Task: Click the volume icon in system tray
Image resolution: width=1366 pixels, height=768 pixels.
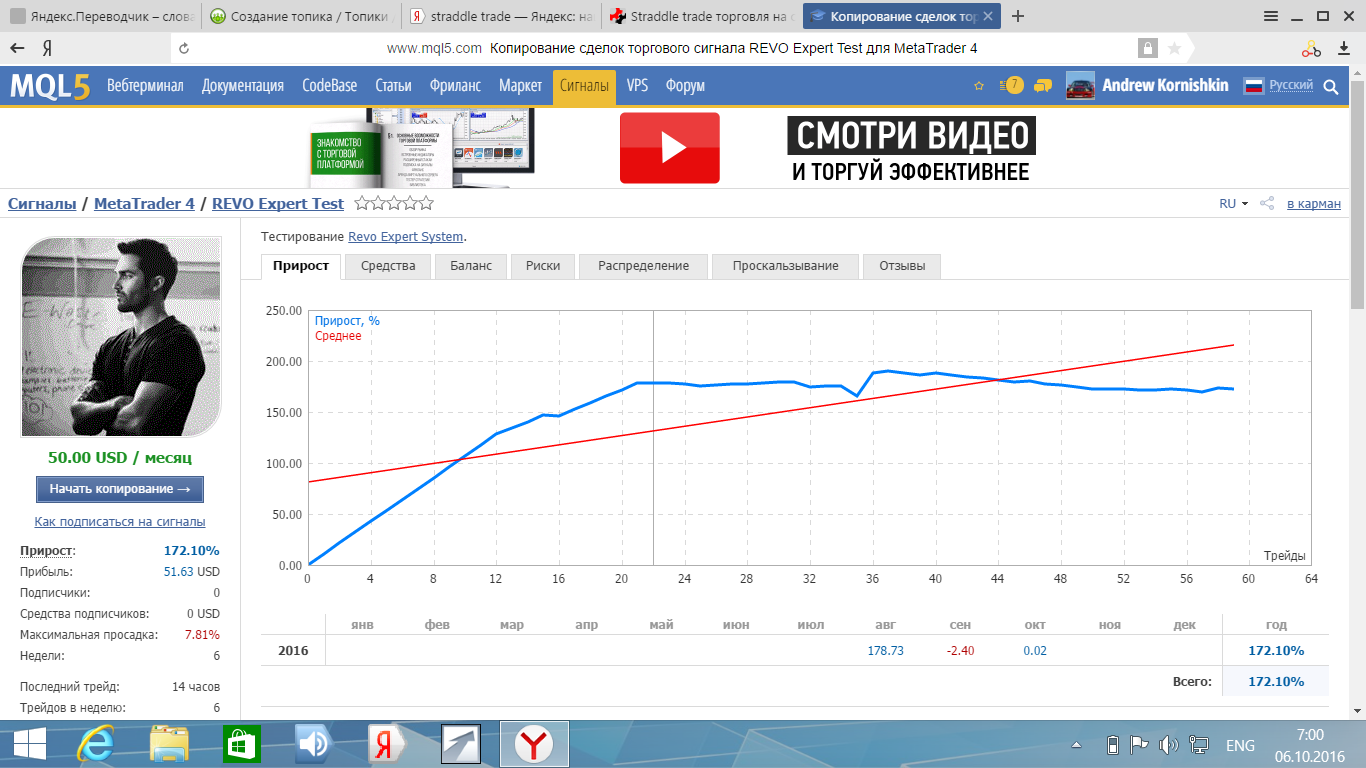Action: click(1168, 745)
